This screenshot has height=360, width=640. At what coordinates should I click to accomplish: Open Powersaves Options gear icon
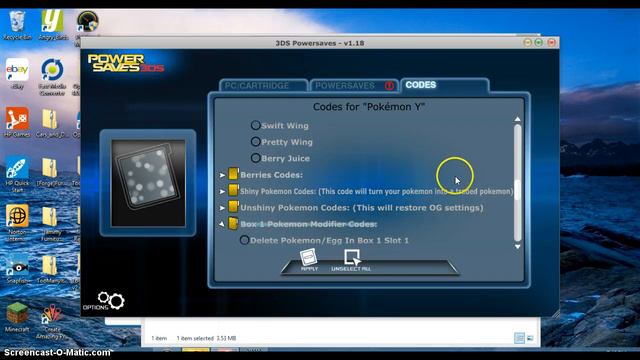point(110,301)
